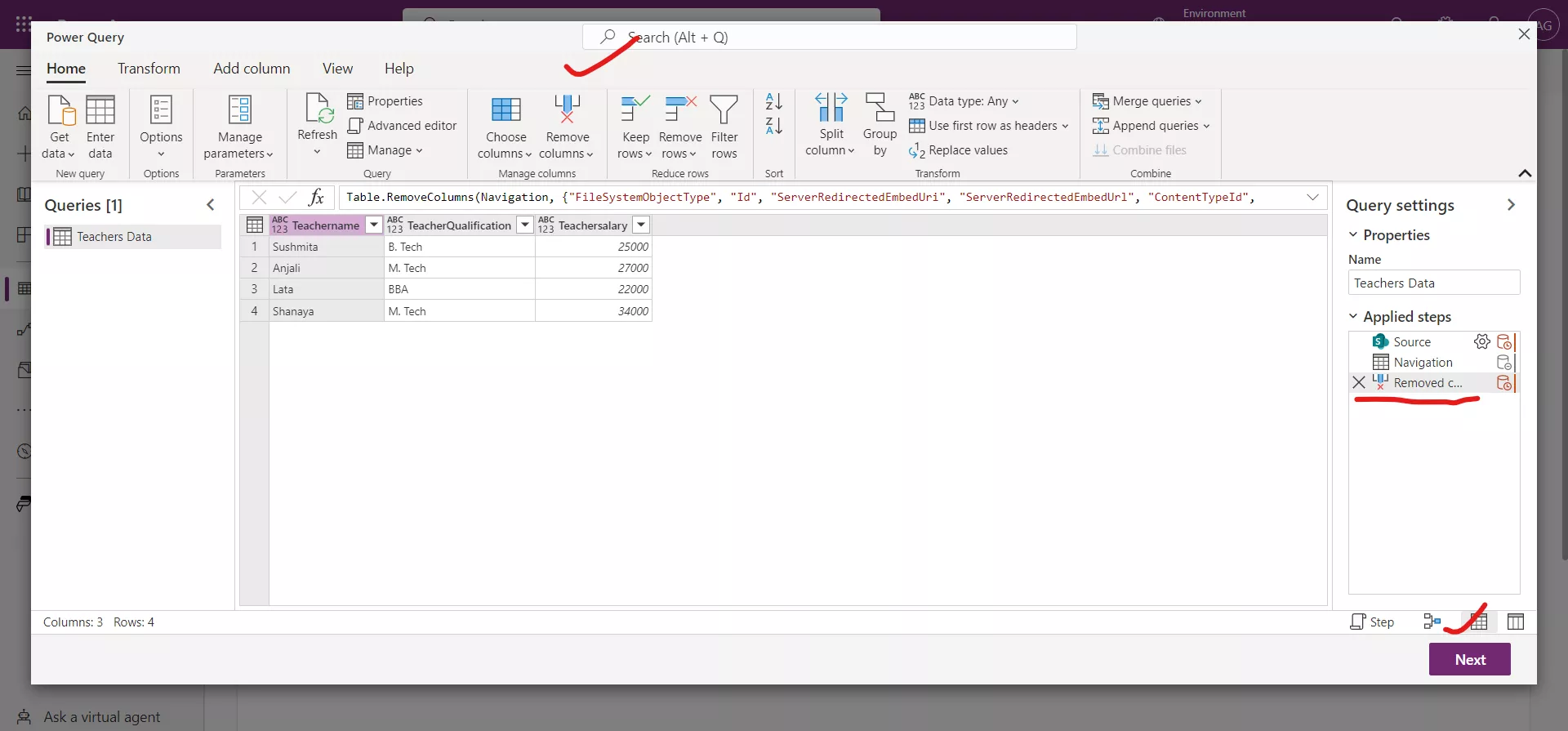Open Source step settings gear
This screenshot has width=1568, height=731.
click(x=1481, y=341)
